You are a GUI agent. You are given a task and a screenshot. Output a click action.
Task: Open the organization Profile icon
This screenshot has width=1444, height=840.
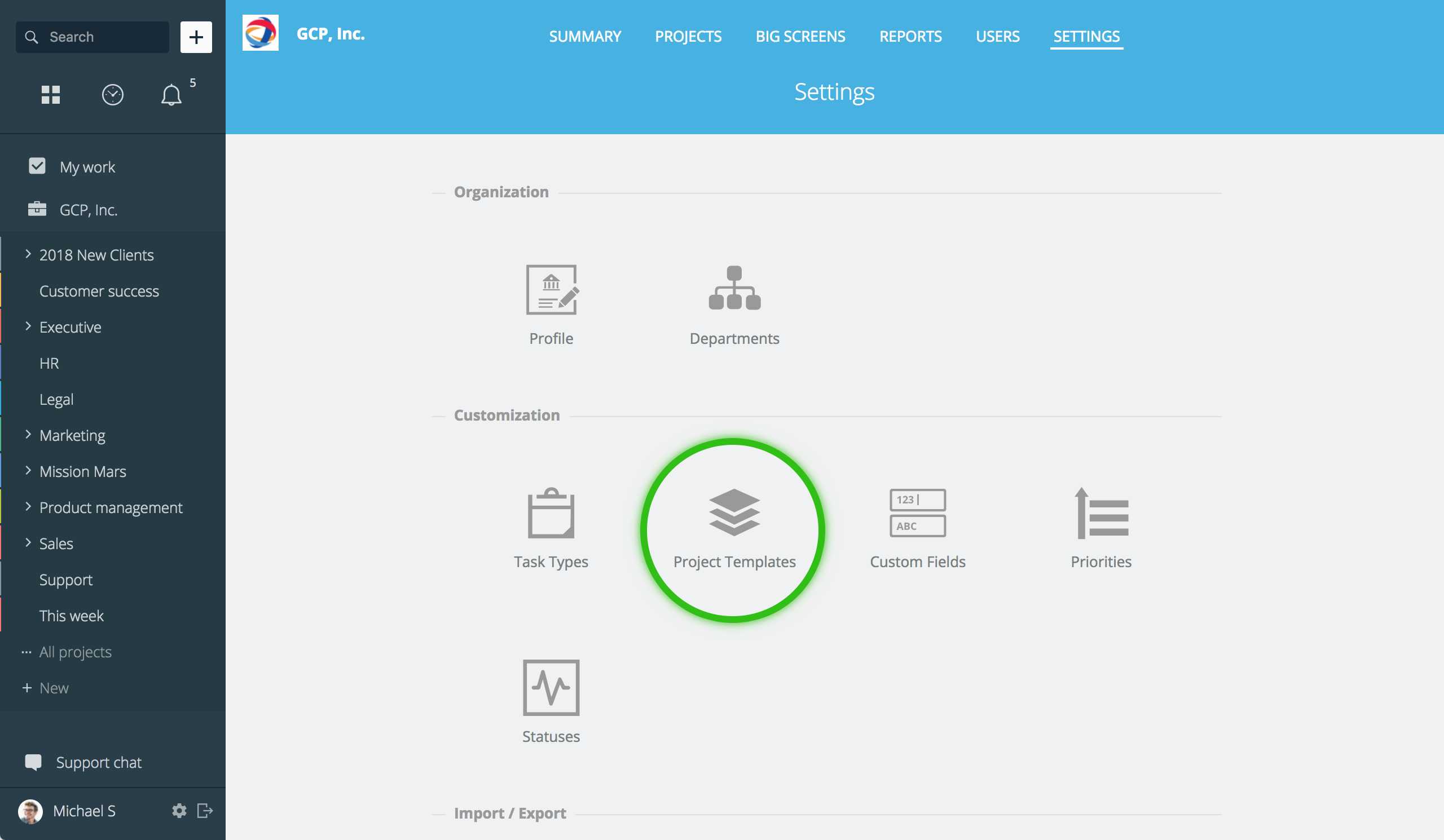tap(551, 290)
